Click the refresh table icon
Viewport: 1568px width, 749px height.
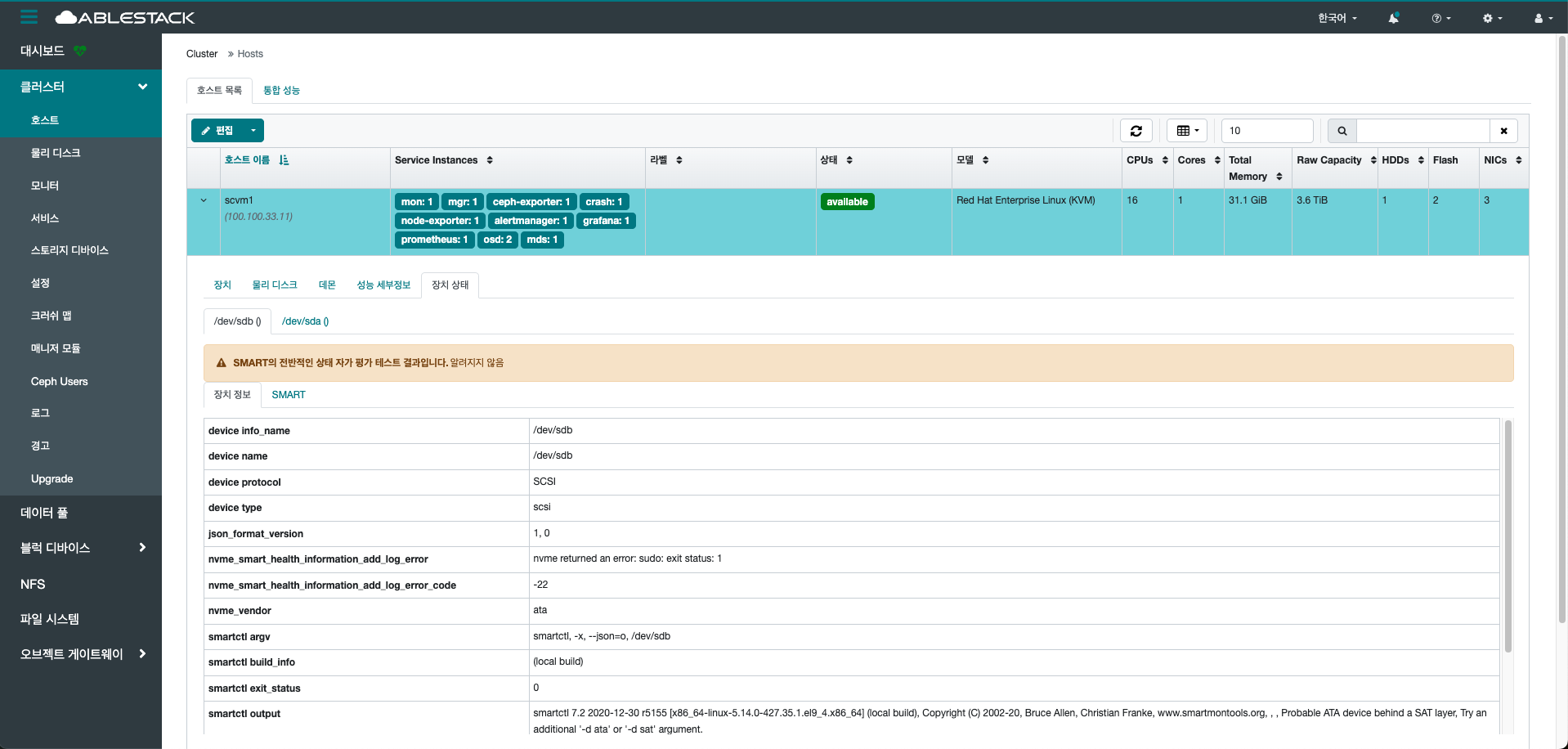(x=1136, y=131)
